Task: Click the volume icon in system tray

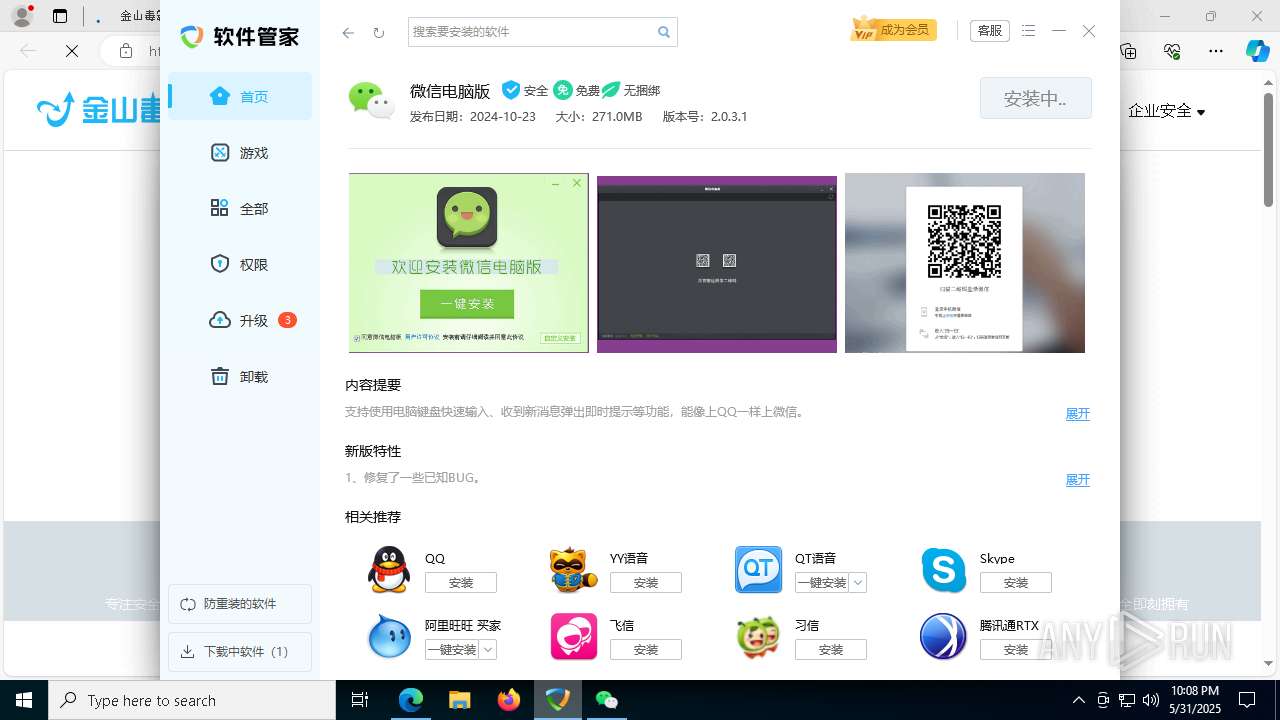Action: 1151,700
